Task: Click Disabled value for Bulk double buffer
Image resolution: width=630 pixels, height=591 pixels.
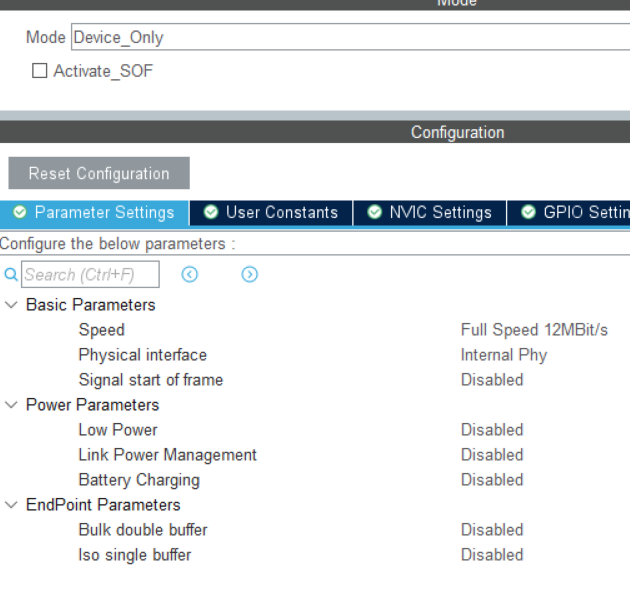Action: [492, 530]
